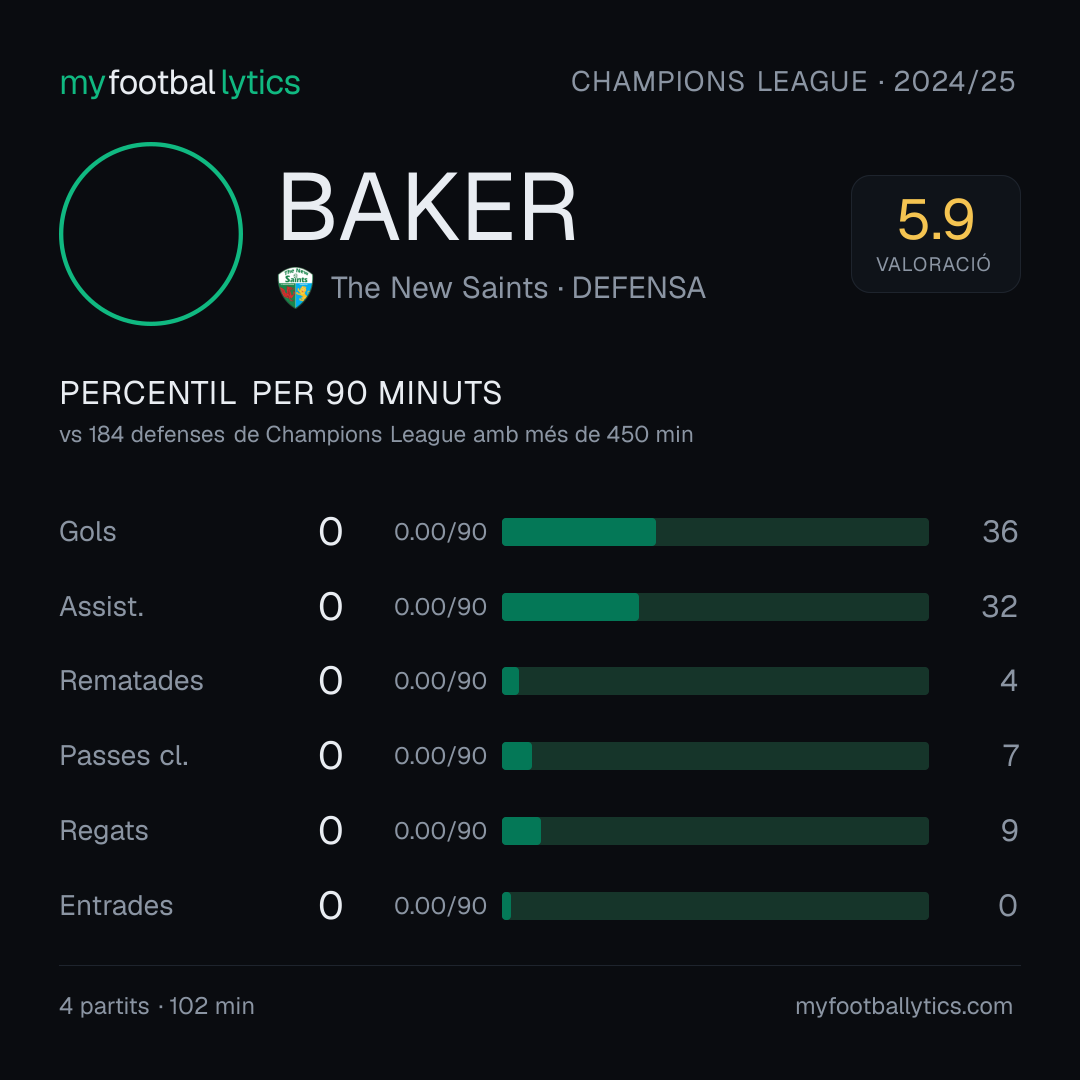
Task: Select the Entrades stat label
Action: 116,906
